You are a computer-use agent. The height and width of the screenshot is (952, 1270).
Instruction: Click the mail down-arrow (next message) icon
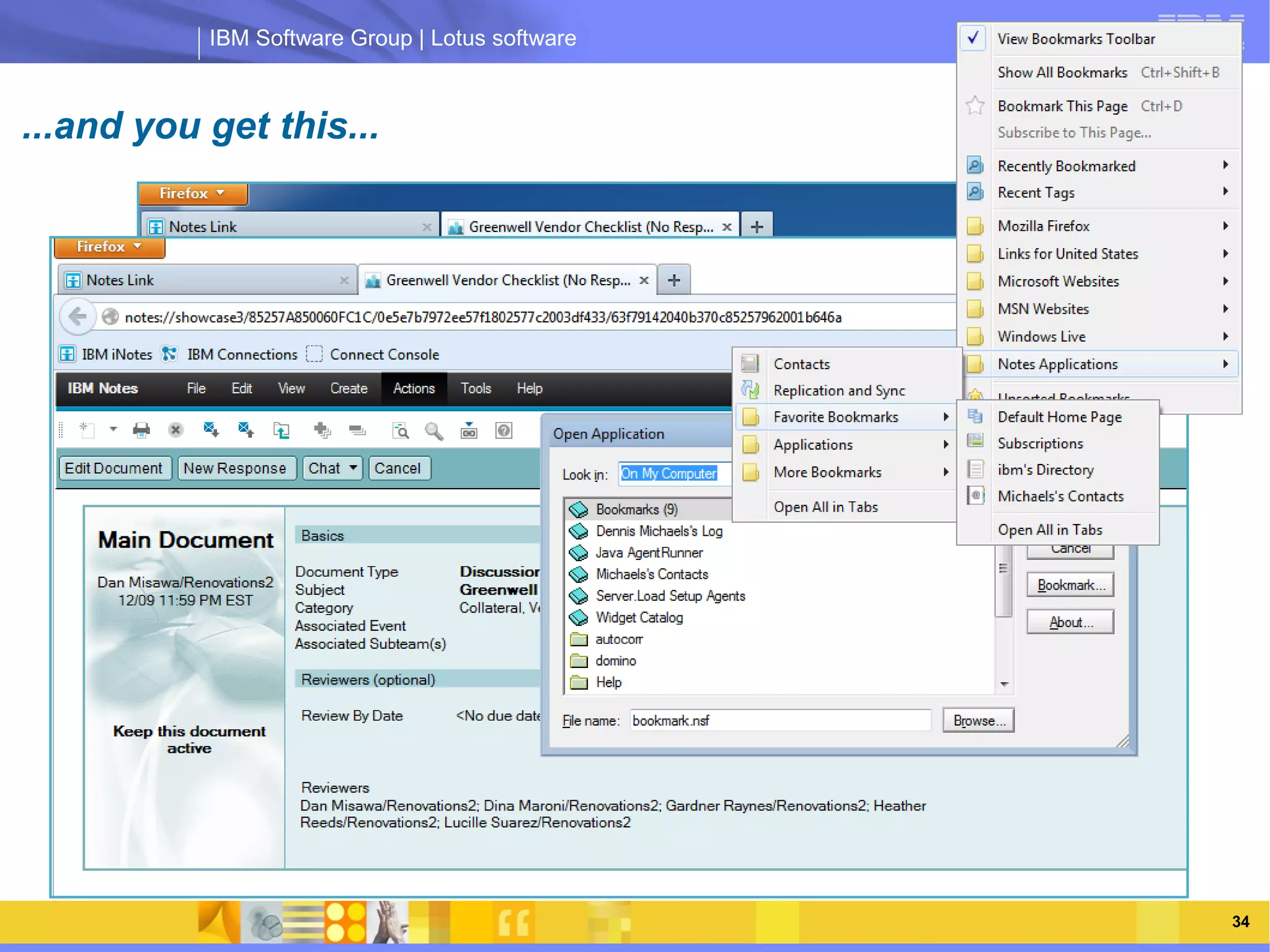[211, 430]
